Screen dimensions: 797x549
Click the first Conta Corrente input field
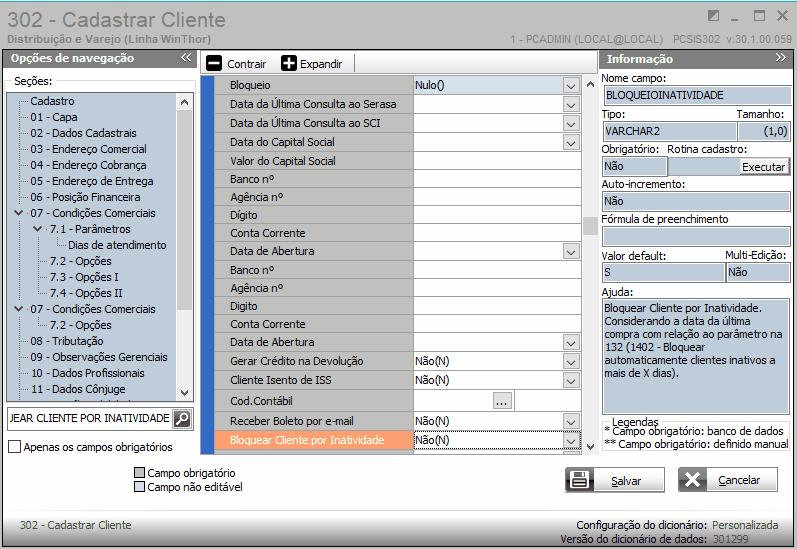(497, 233)
